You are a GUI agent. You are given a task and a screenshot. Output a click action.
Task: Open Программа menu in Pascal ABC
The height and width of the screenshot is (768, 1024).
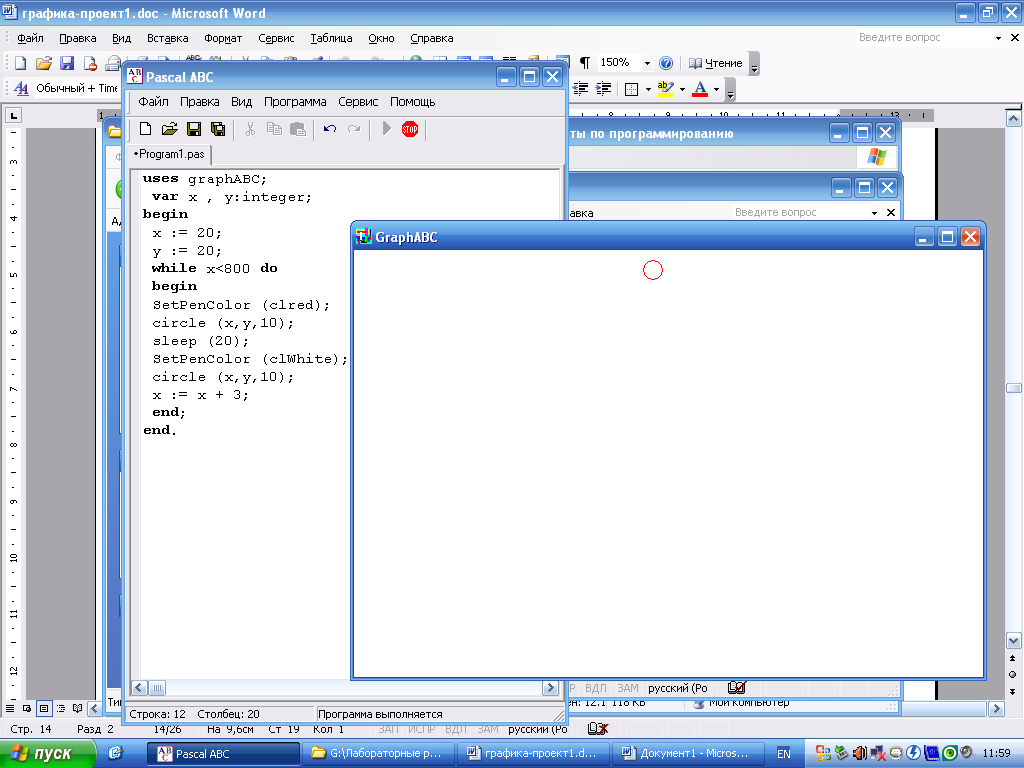[295, 102]
